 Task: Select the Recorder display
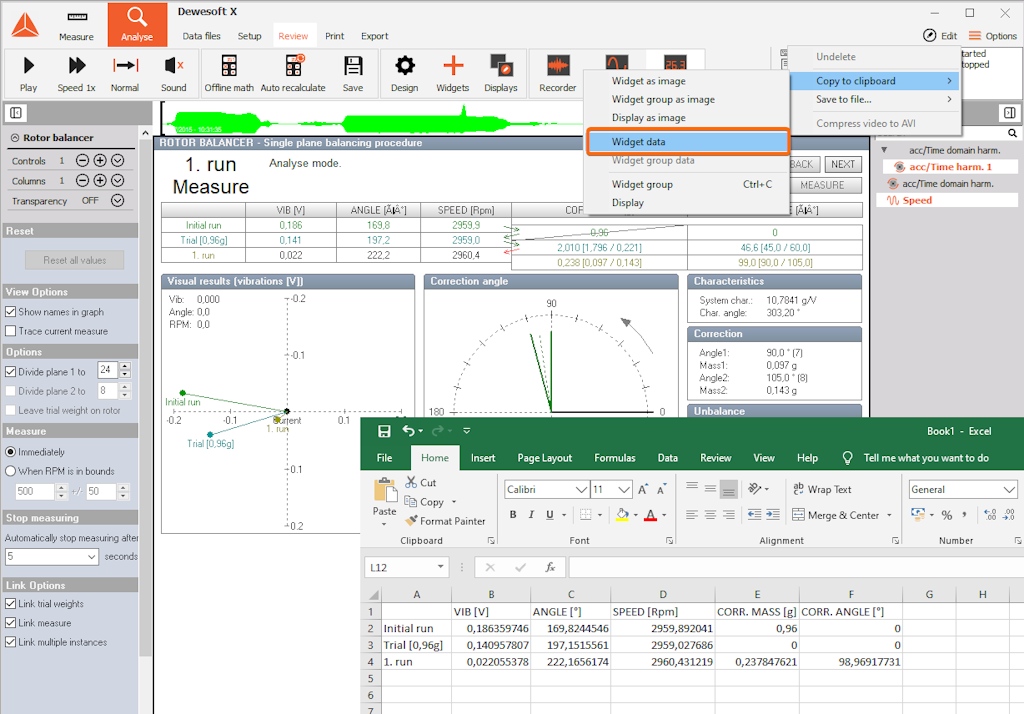(558, 73)
